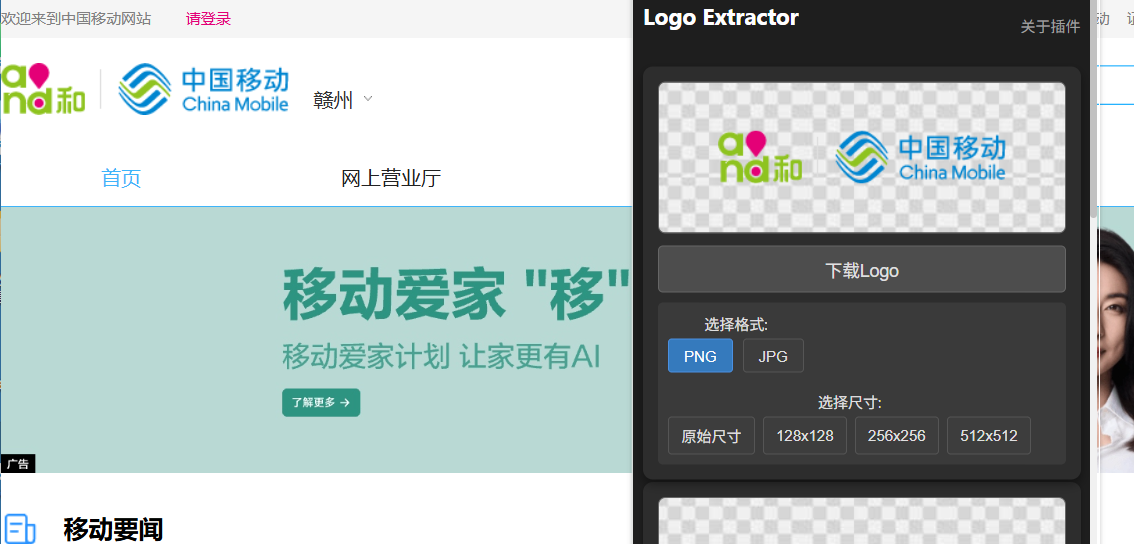The image size is (1134, 544).
Task: Choose the 原始尺寸 original size option
Action: (711, 436)
